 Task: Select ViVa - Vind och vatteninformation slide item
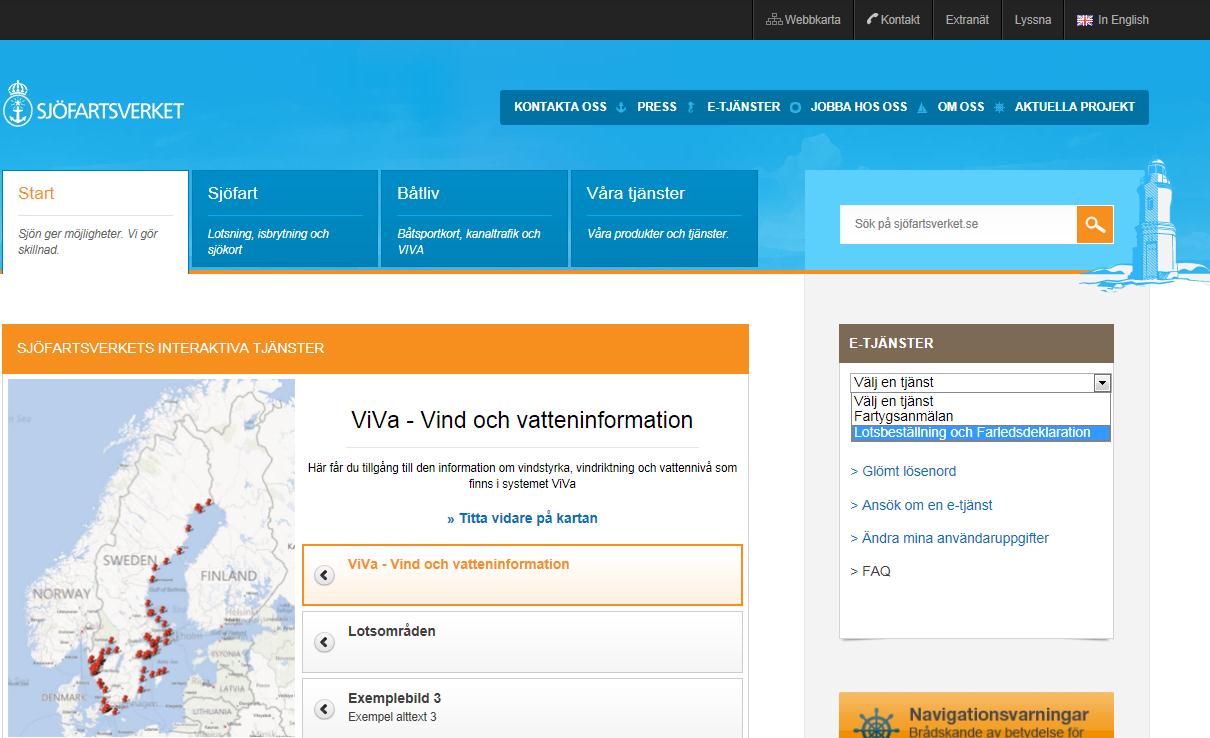click(x=522, y=575)
